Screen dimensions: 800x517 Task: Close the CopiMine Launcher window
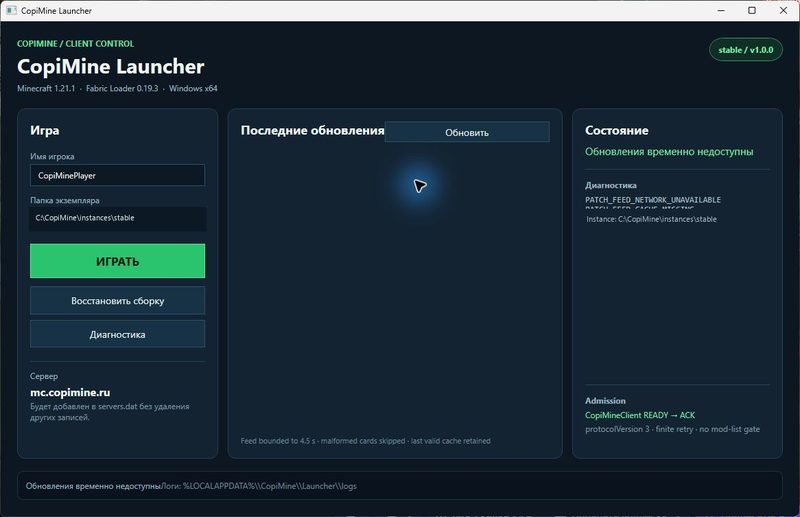(x=783, y=10)
